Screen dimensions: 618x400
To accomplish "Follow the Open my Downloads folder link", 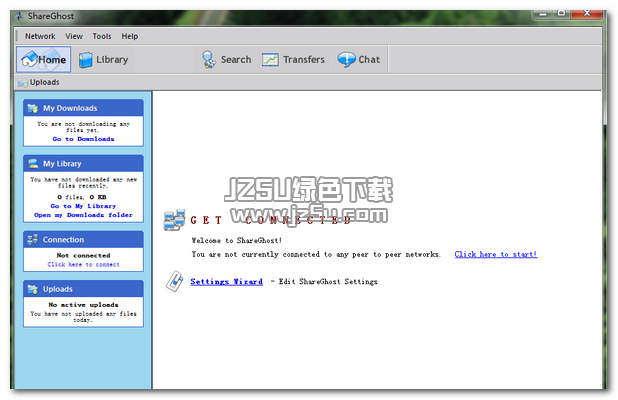I will [x=83, y=215].
